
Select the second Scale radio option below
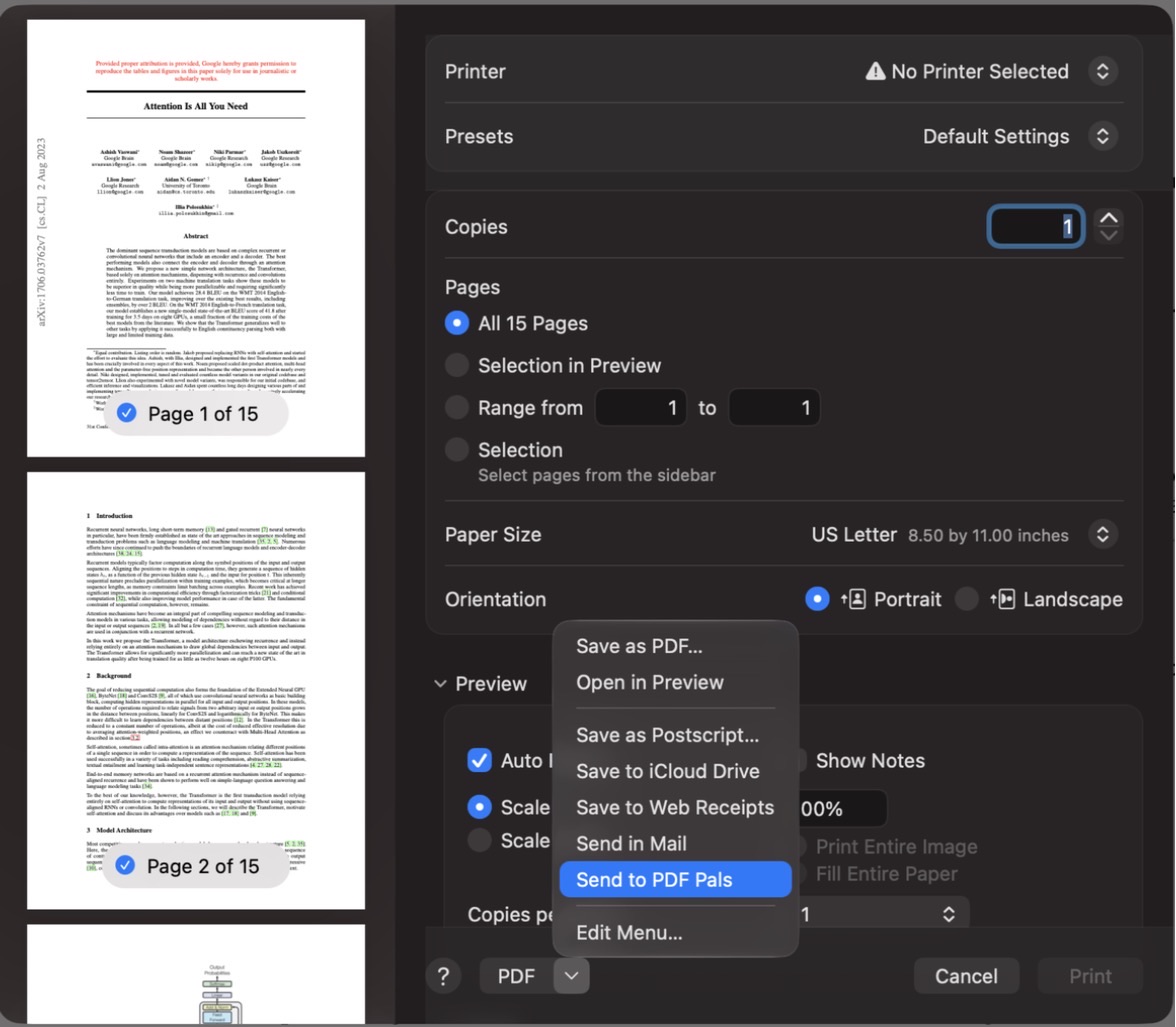click(x=479, y=840)
